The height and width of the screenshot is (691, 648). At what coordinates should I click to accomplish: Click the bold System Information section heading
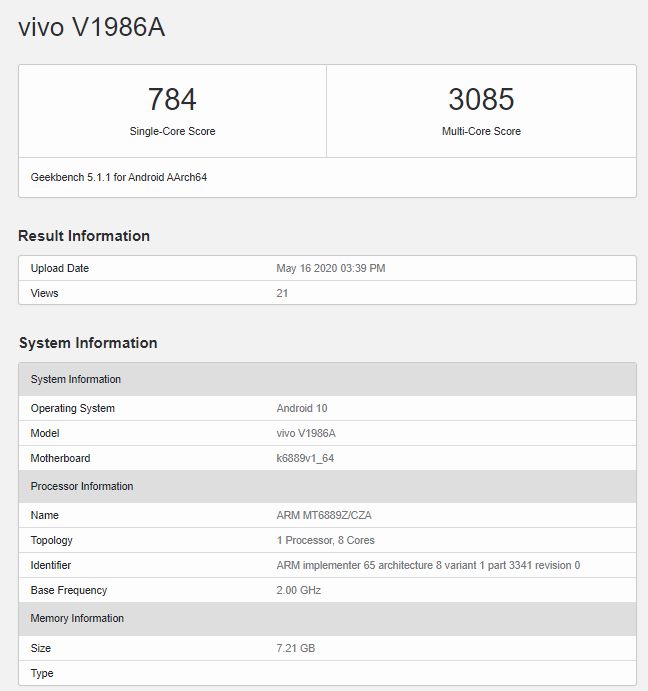(88, 343)
